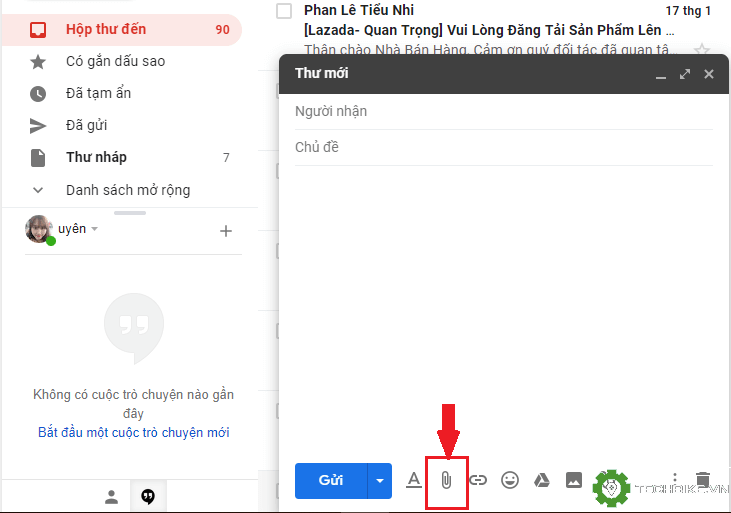Open uyên account status dropdown

95,229
